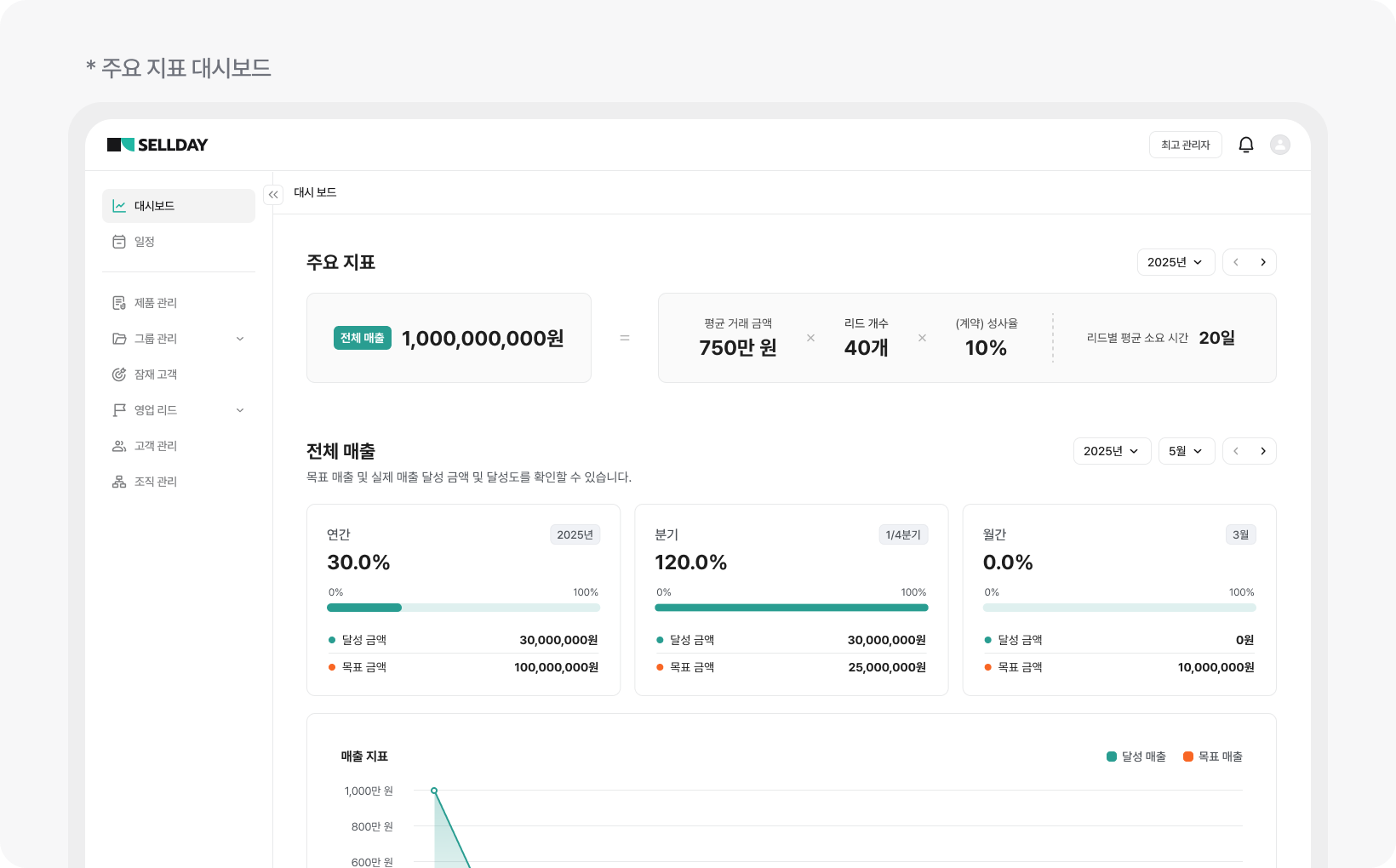Image resolution: width=1396 pixels, height=868 pixels.
Task: Click the 고객 관리 people icon
Action: 119,446
